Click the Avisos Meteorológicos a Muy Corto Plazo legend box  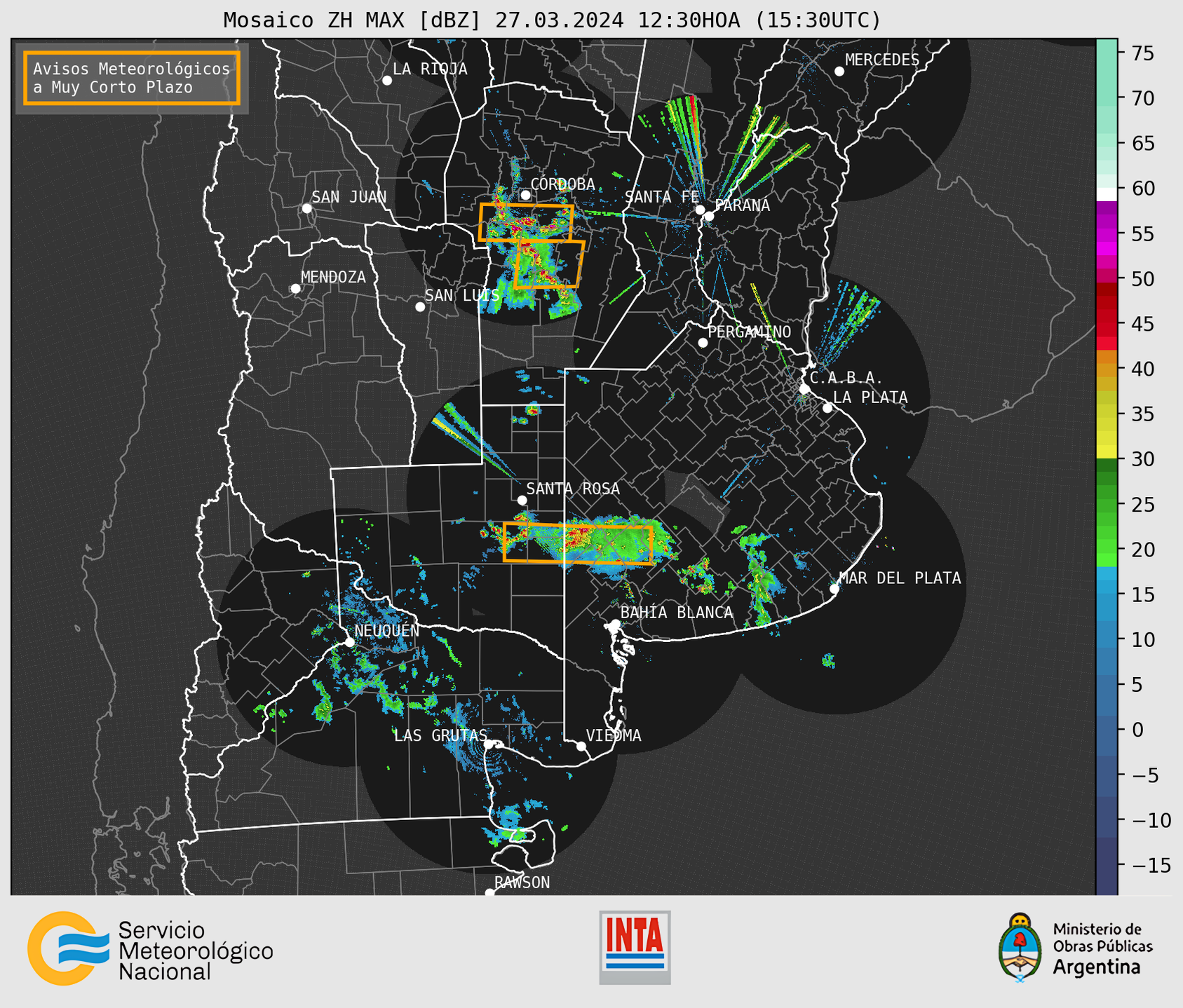click(132, 78)
